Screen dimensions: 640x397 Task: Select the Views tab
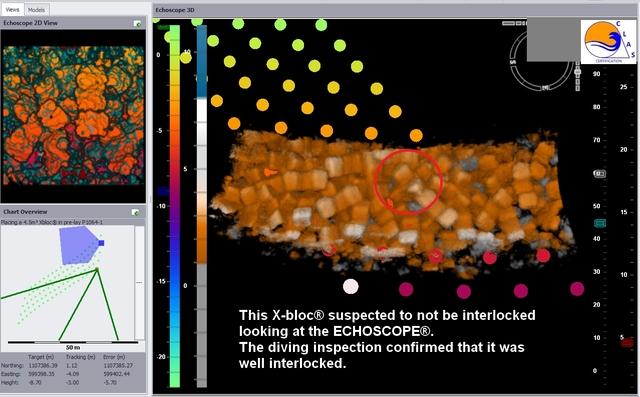pyautogui.click(x=12, y=9)
